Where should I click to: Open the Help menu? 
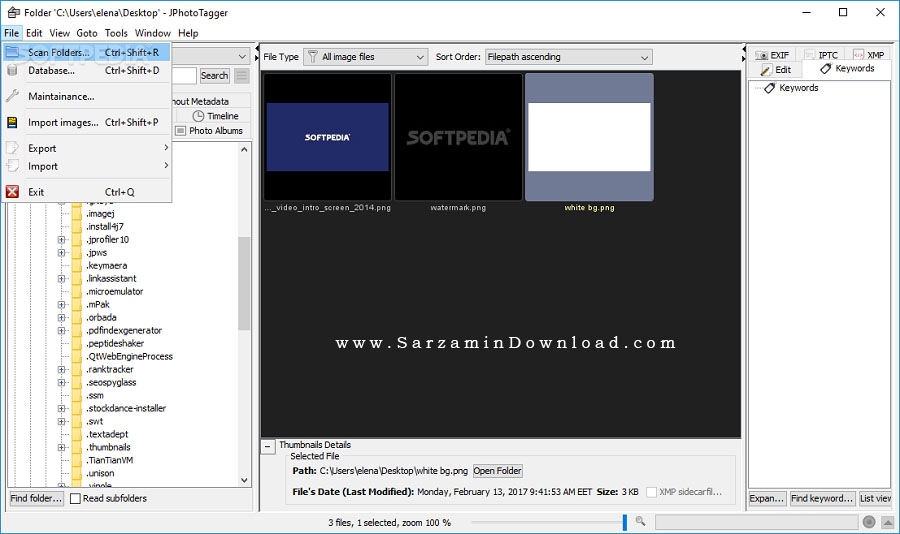(x=188, y=33)
